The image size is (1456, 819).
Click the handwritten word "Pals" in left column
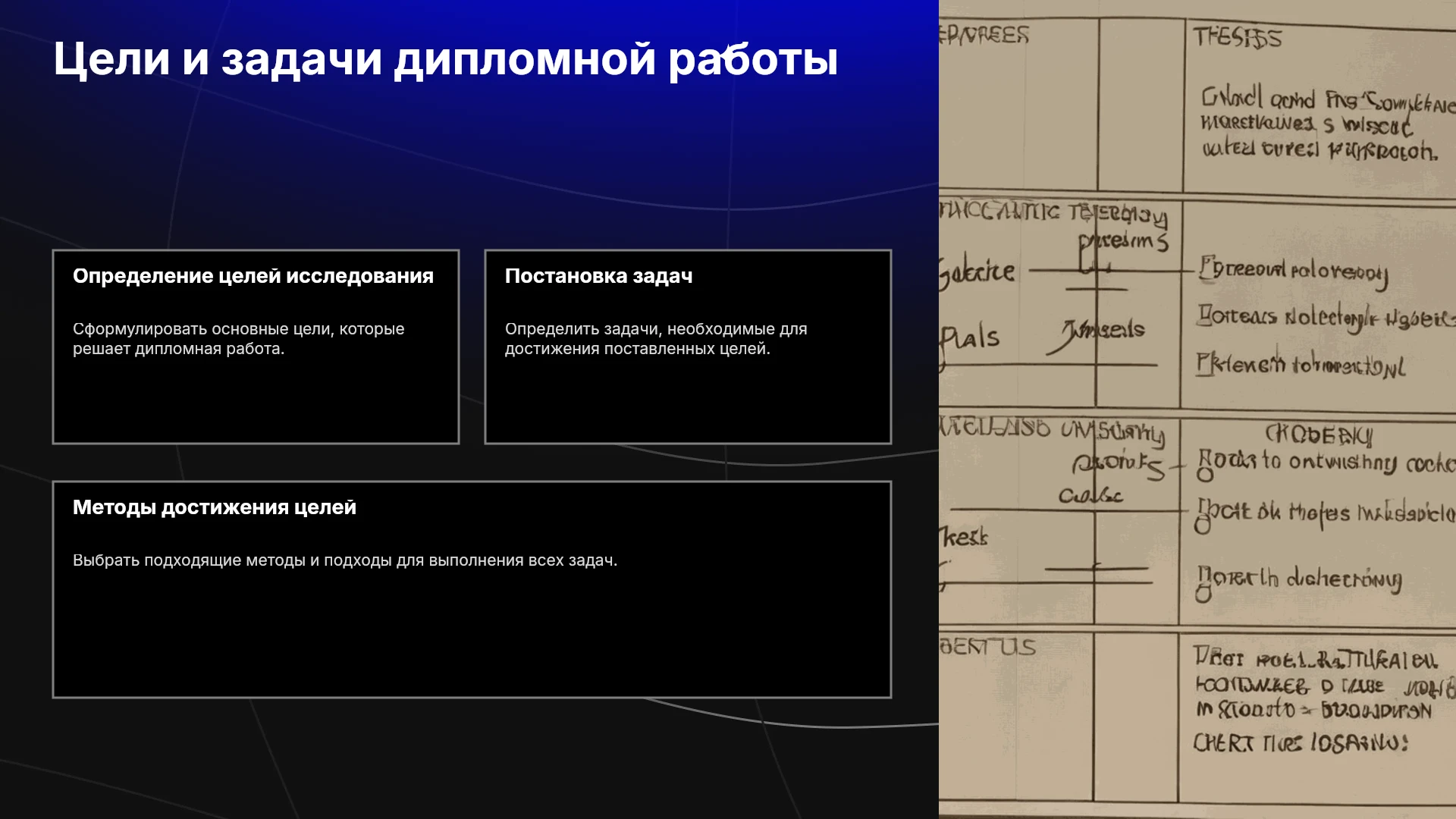coord(970,339)
